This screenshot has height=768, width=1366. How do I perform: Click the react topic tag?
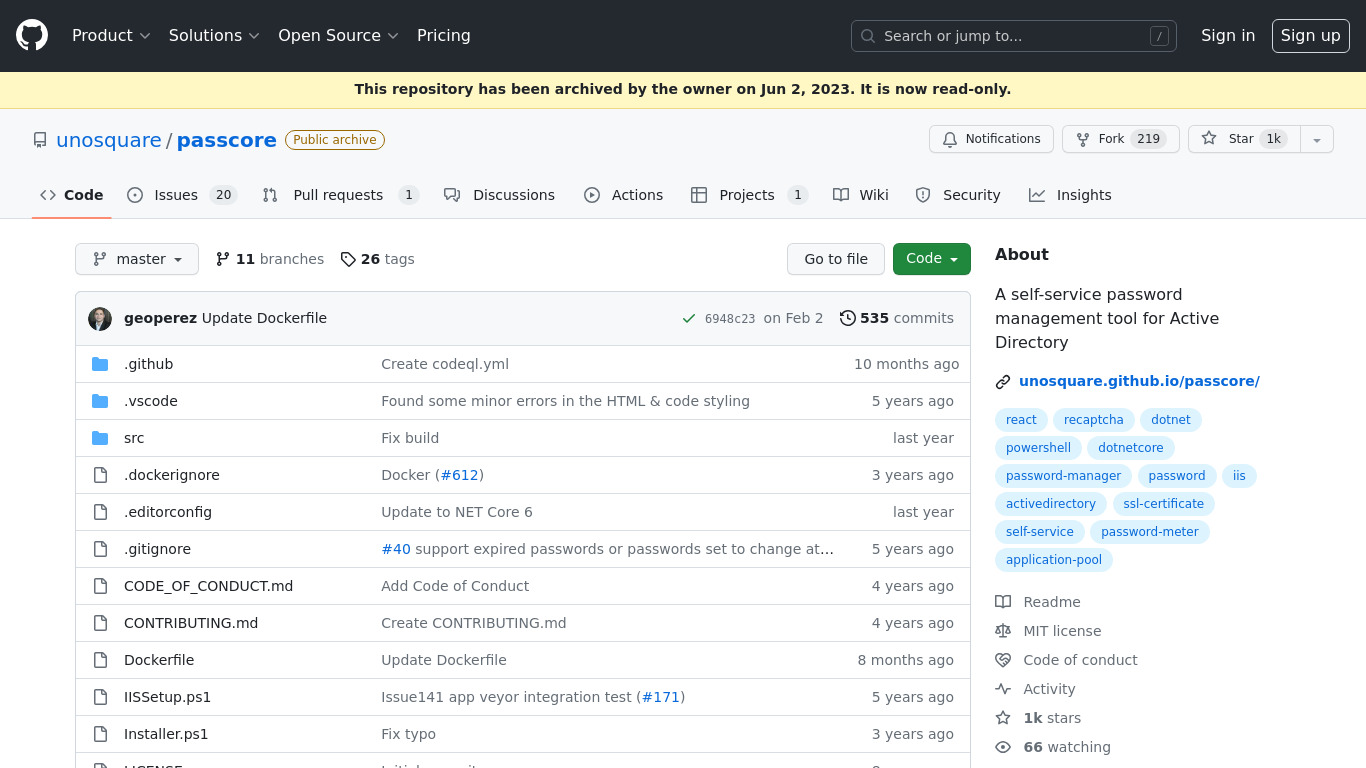point(1021,420)
